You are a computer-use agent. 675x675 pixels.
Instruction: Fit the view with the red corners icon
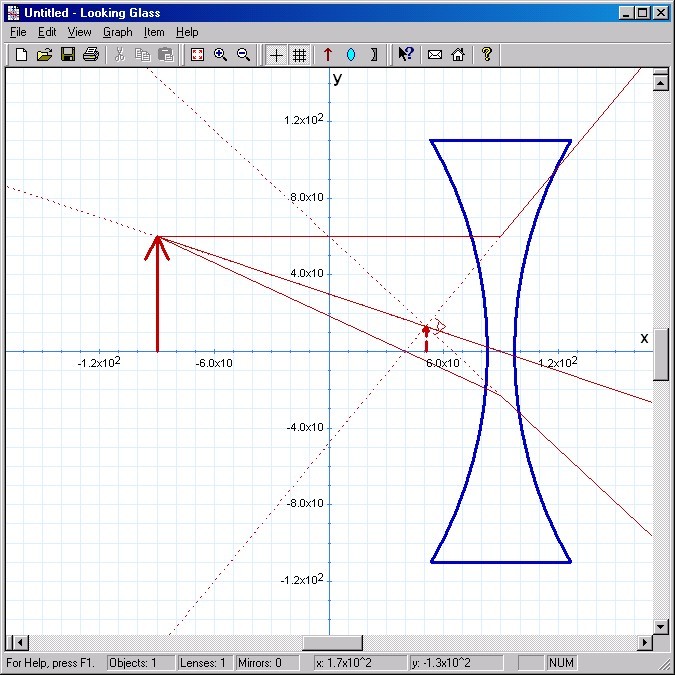pos(197,55)
